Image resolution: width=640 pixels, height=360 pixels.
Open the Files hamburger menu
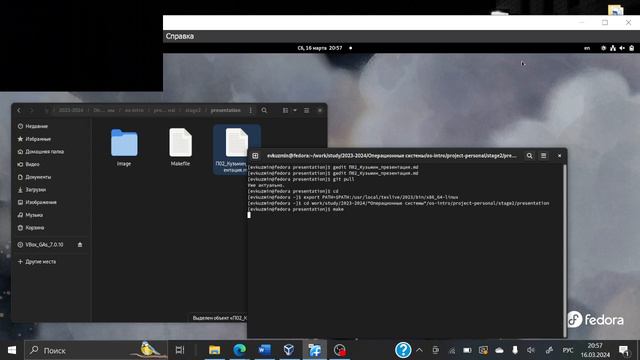coord(307,110)
